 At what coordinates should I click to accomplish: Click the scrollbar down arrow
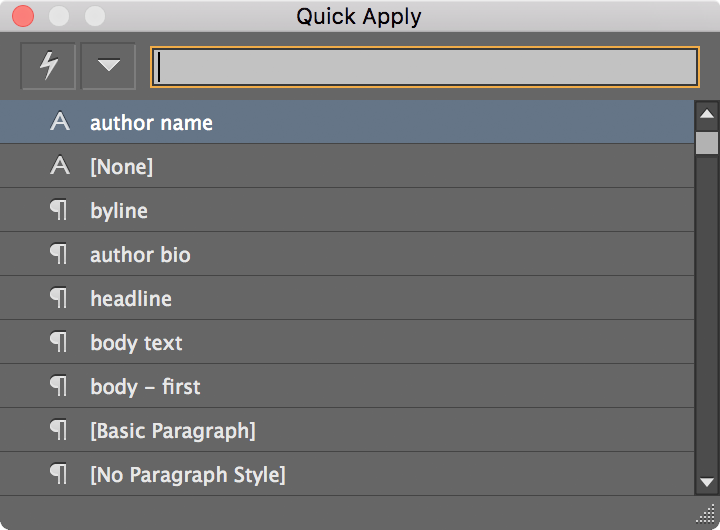pos(707,481)
